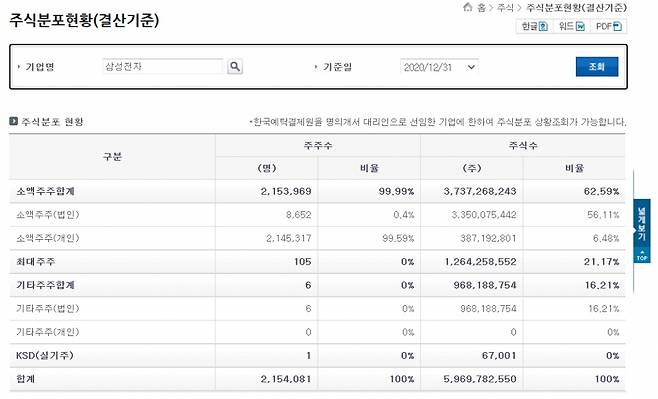Click the 주주수 column header

point(318,146)
